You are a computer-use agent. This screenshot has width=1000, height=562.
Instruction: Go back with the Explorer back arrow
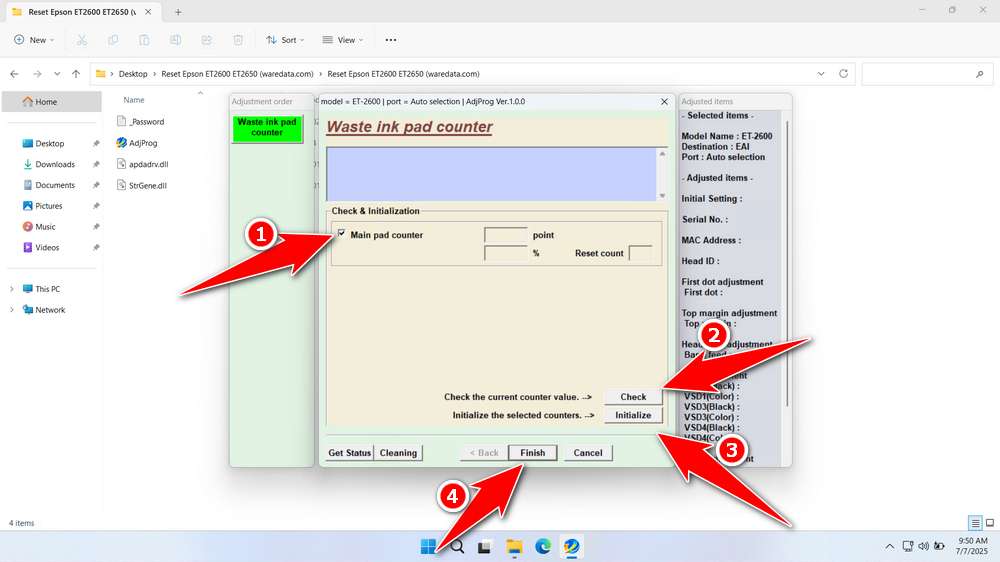tap(14, 74)
